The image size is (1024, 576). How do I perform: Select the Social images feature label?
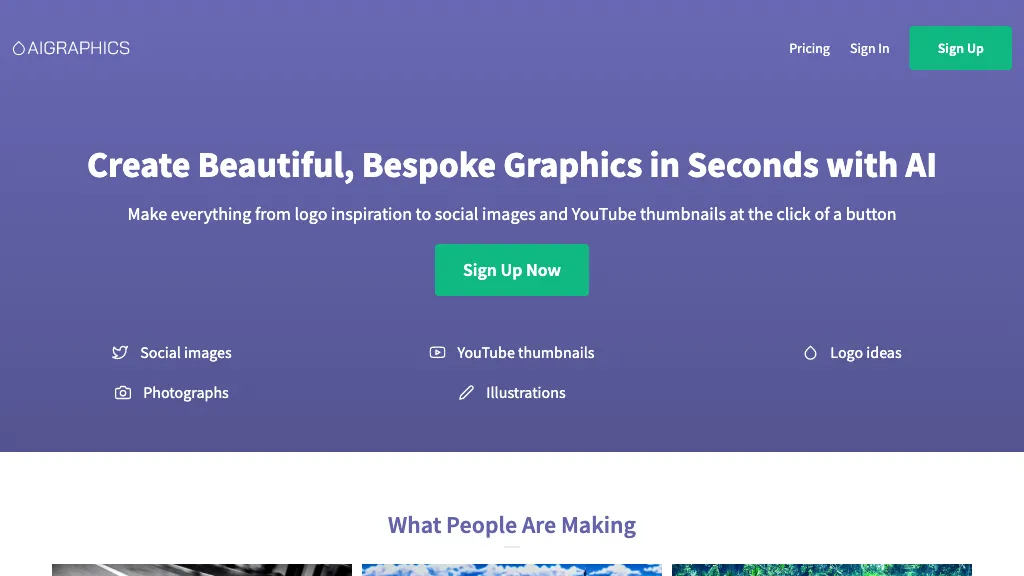click(186, 352)
